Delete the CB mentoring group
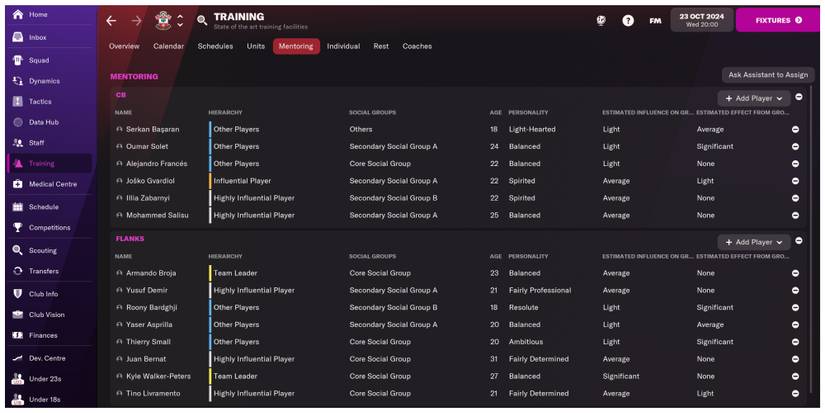Screen dimensions: 825x413 tap(799, 97)
